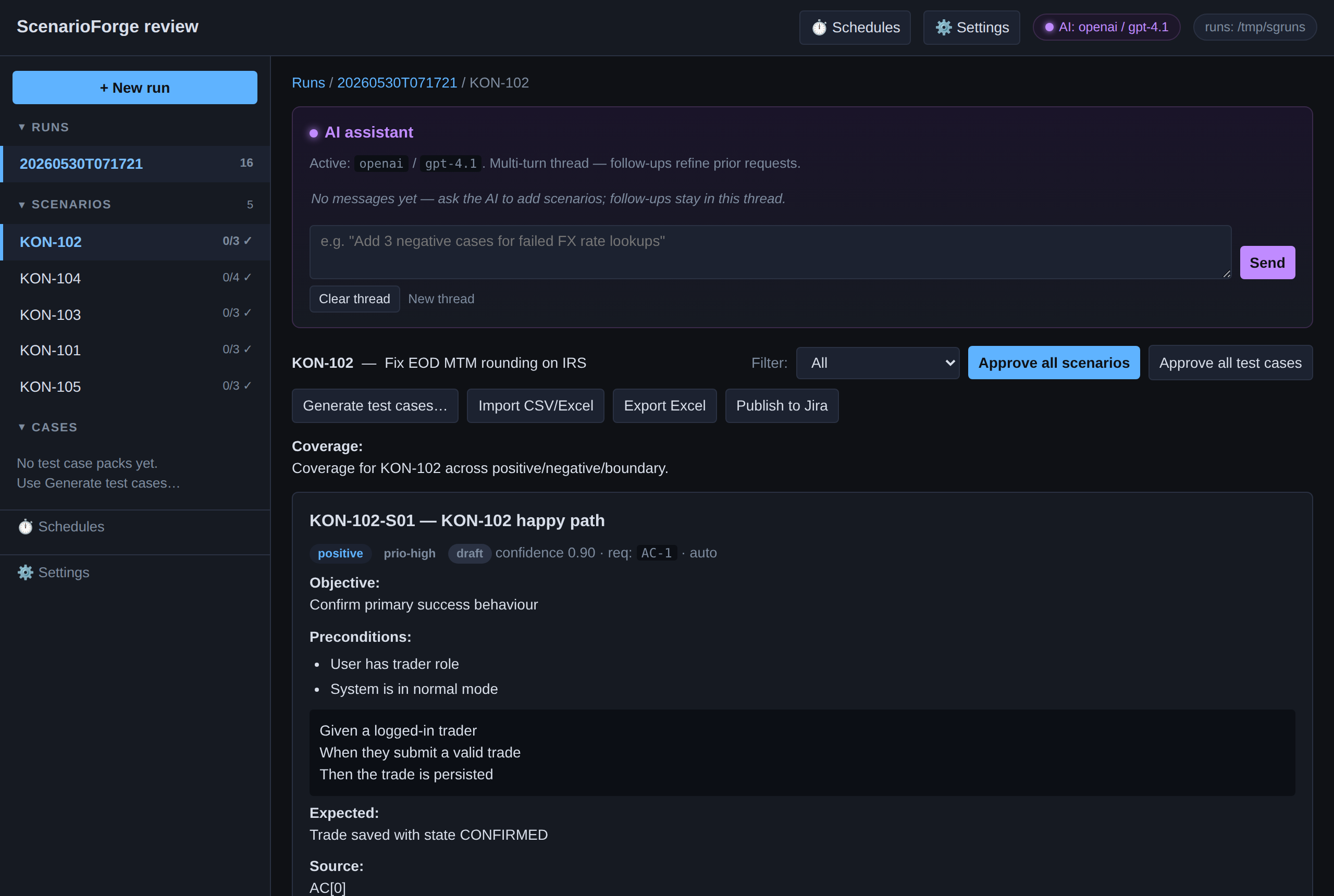Click the stopwatch icon in top Schedules button
The height and width of the screenshot is (896, 1334).
coord(819,28)
